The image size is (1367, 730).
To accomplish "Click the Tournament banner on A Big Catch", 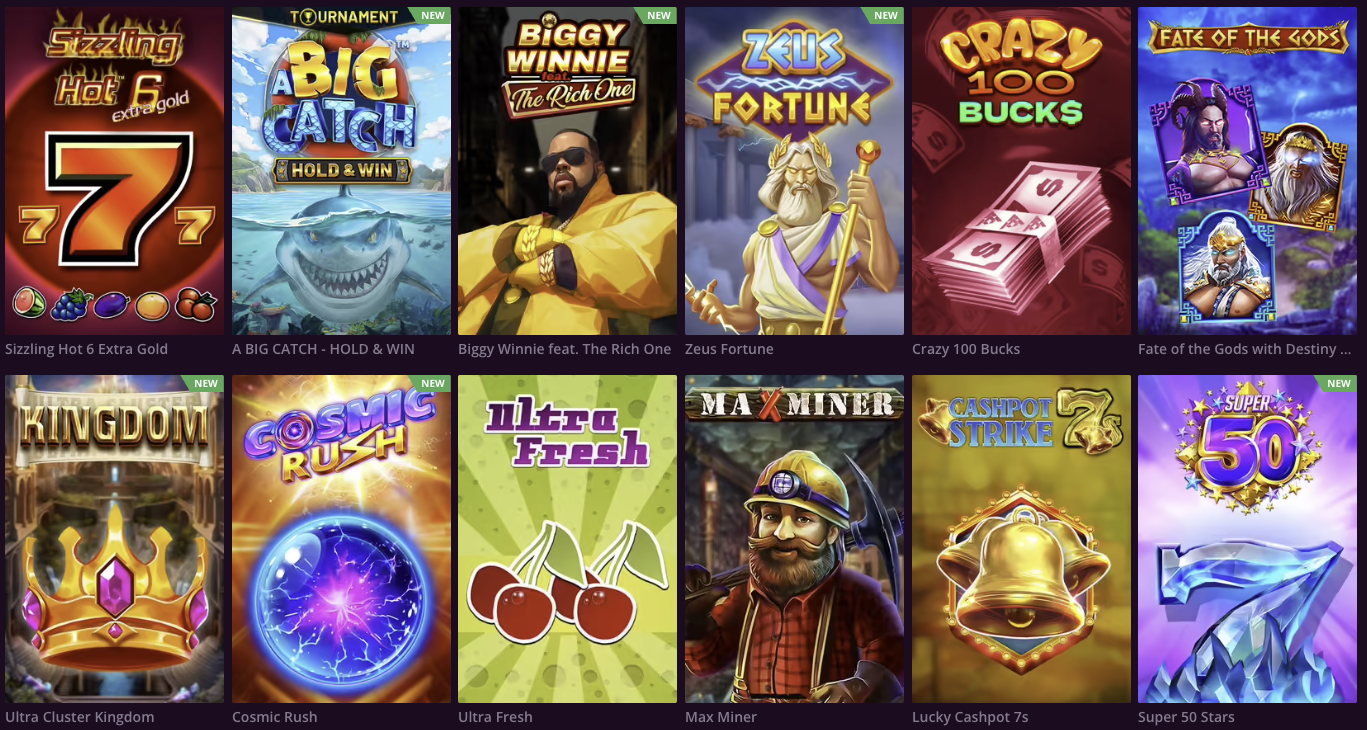I will click(328, 16).
